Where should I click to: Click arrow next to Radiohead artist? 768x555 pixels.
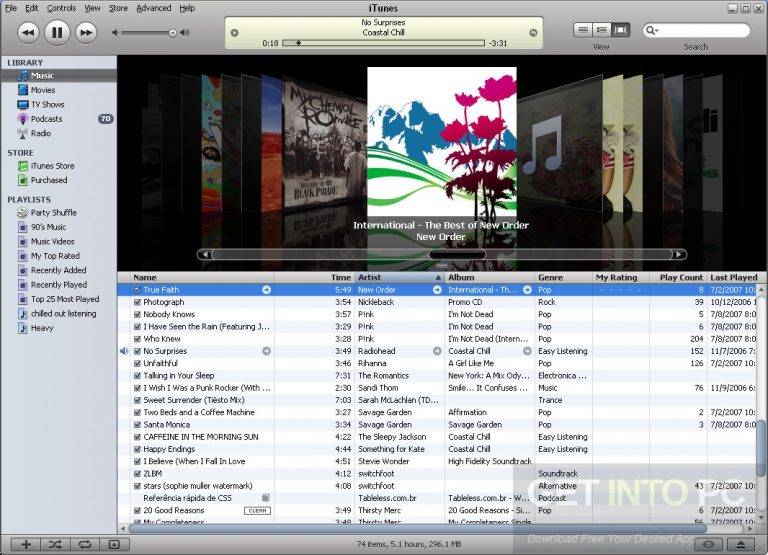pyautogui.click(x=437, y=351)
